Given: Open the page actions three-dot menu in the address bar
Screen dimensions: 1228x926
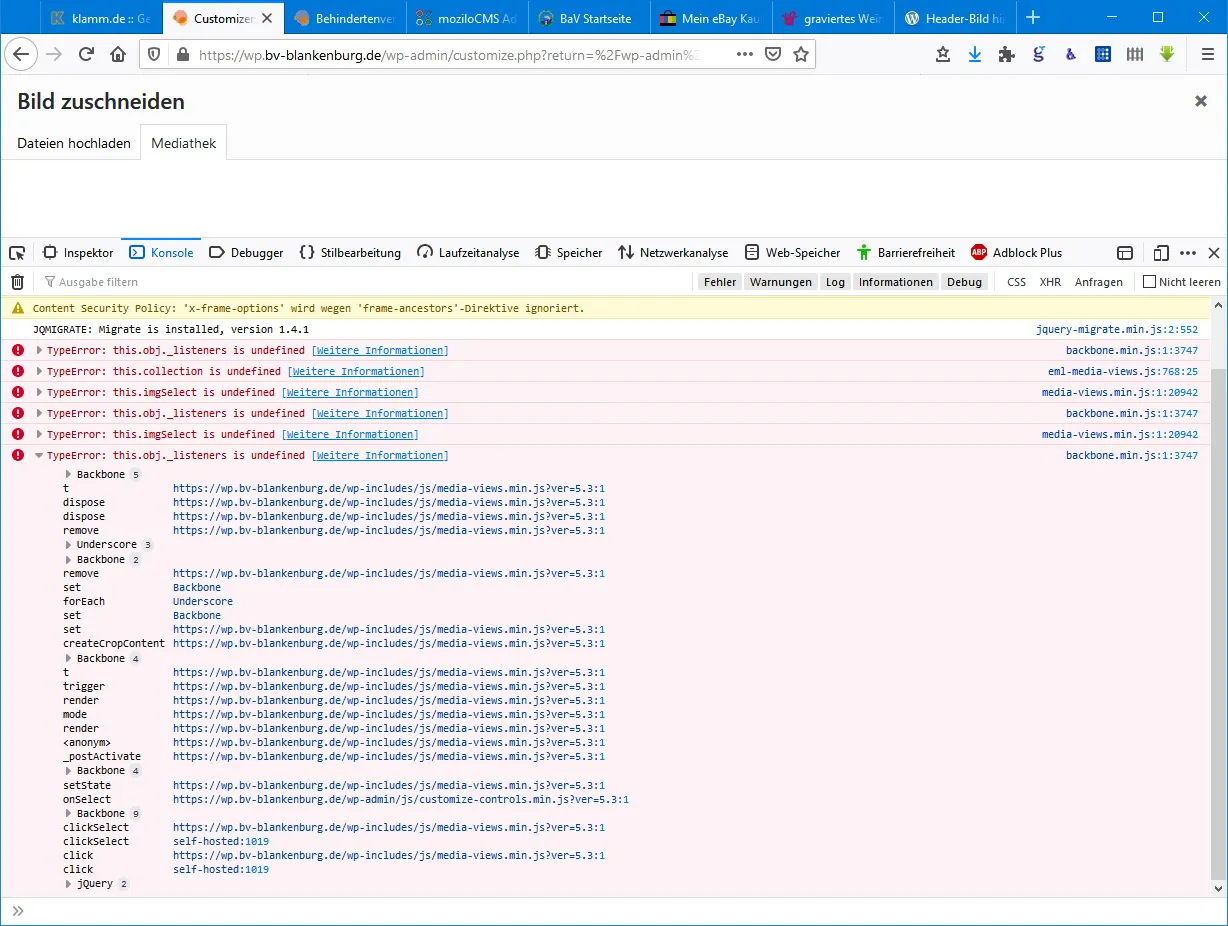Looking at the screenshot, I should pyautogui.click(x=744, y=55).
